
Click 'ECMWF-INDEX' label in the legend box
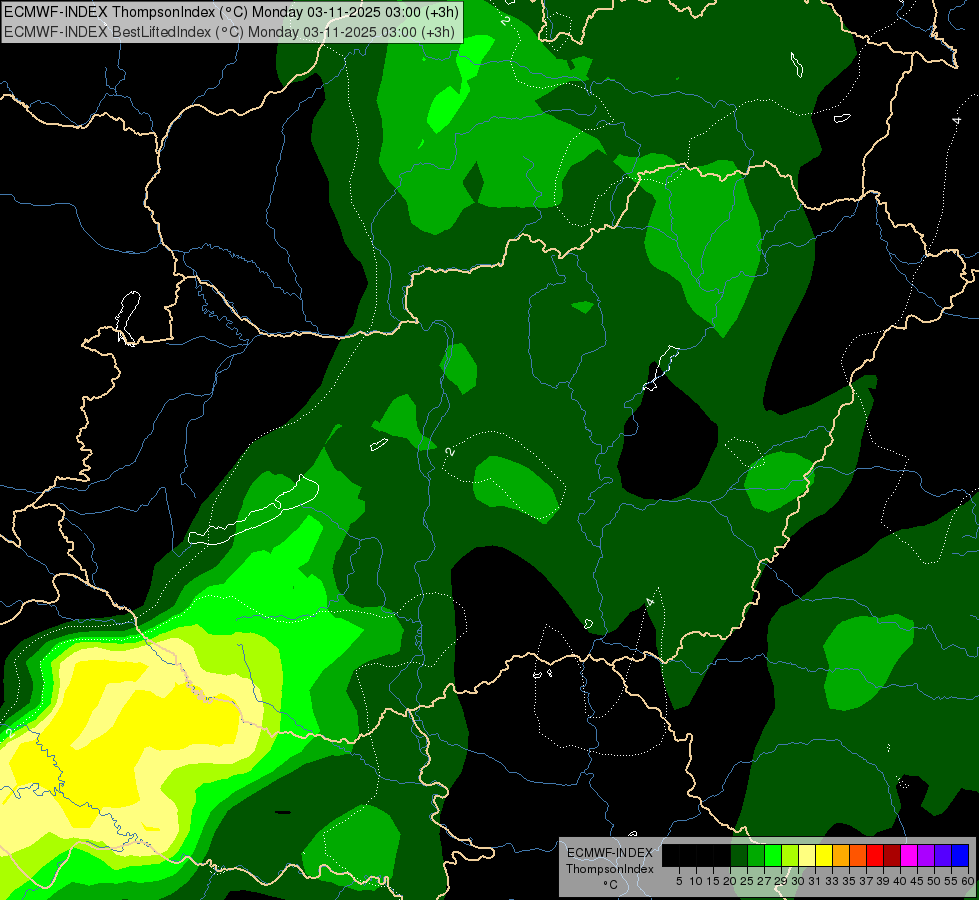pyautogui.click(x=610, y=853)
